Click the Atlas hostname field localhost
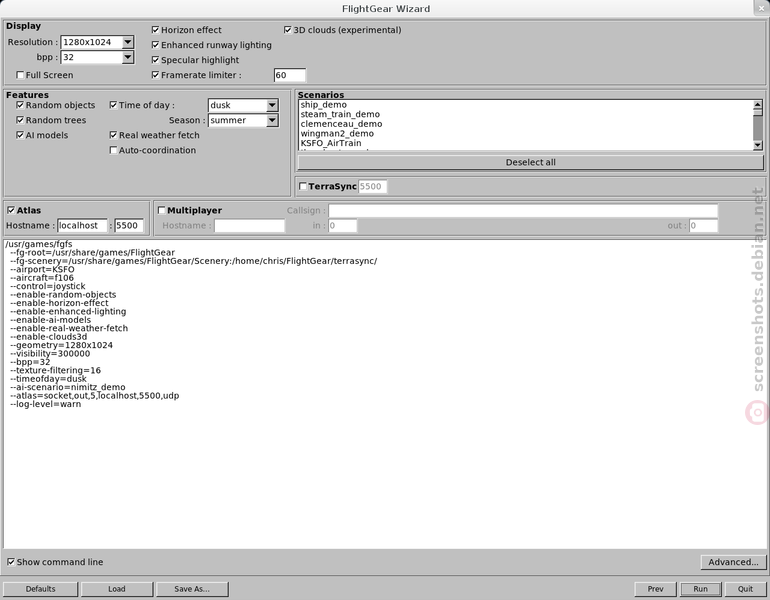This screenshot has height=600, width=770. [82, 226]
